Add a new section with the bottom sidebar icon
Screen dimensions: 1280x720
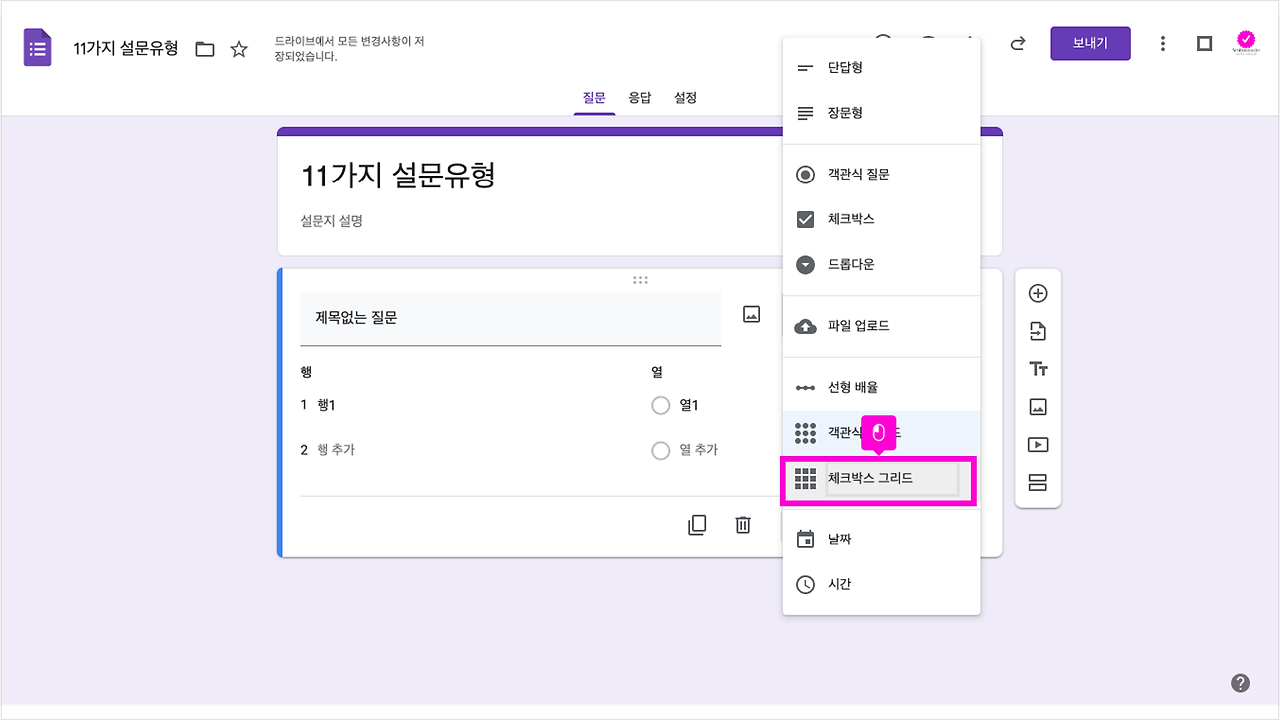click(1038, 482)
